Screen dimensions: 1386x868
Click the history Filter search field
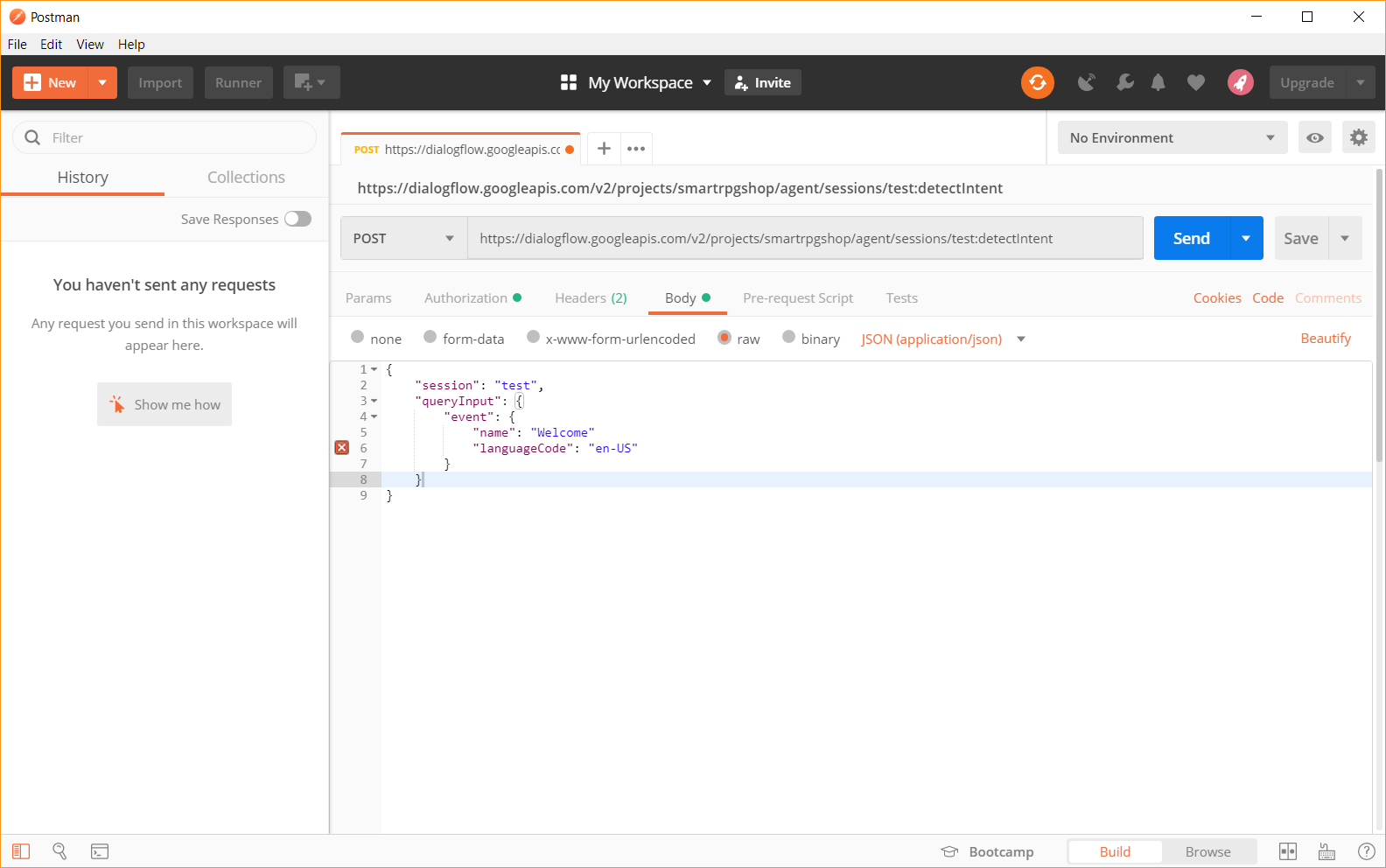click(164, 137)
